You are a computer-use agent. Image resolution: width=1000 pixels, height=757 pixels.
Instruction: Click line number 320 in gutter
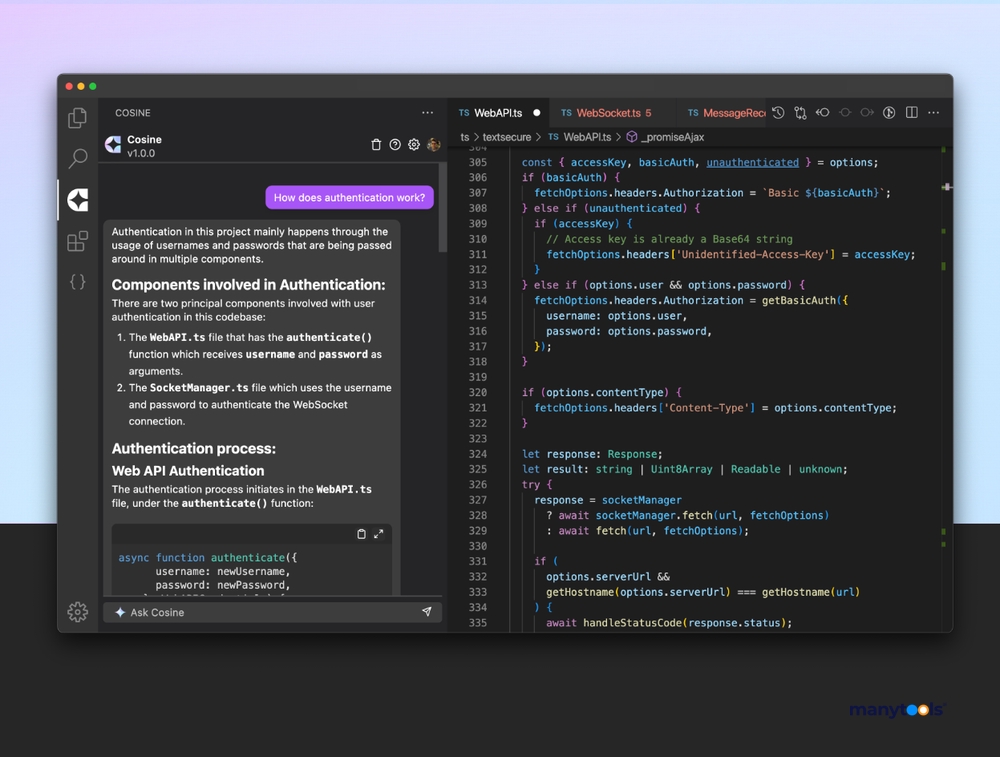[478, 393]
